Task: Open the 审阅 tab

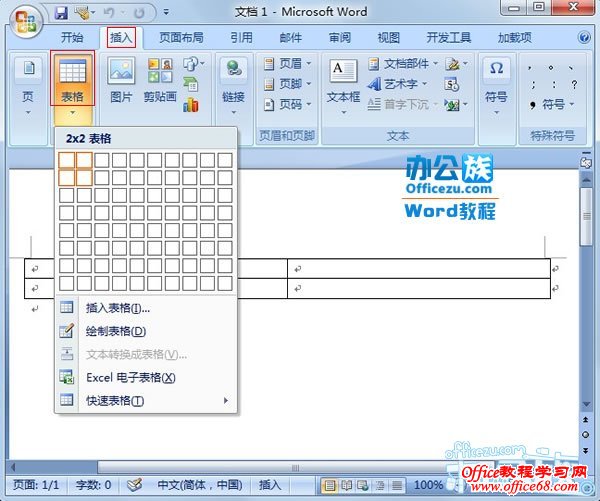Action: point(339,38)
